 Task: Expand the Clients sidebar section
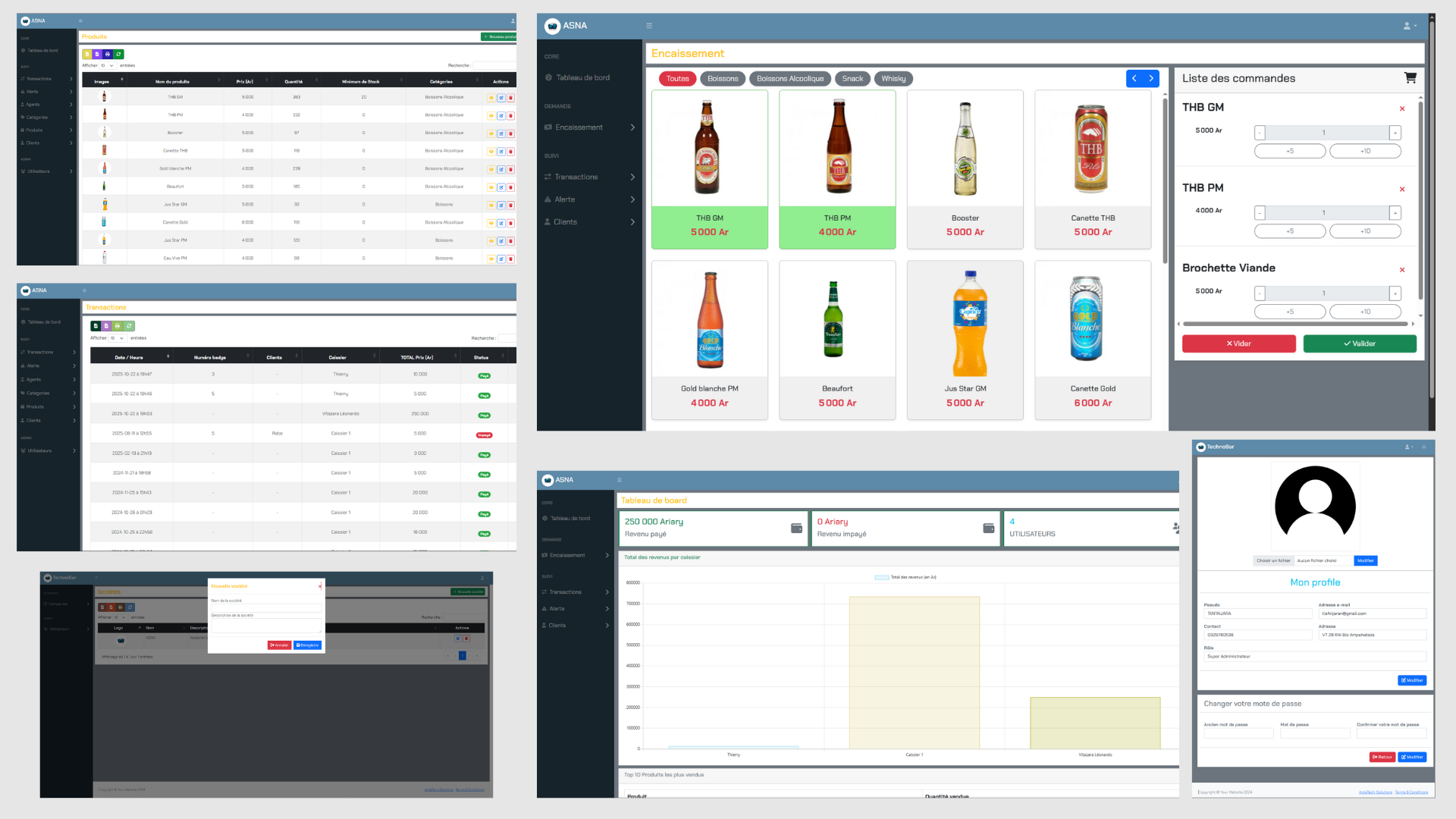632,222
